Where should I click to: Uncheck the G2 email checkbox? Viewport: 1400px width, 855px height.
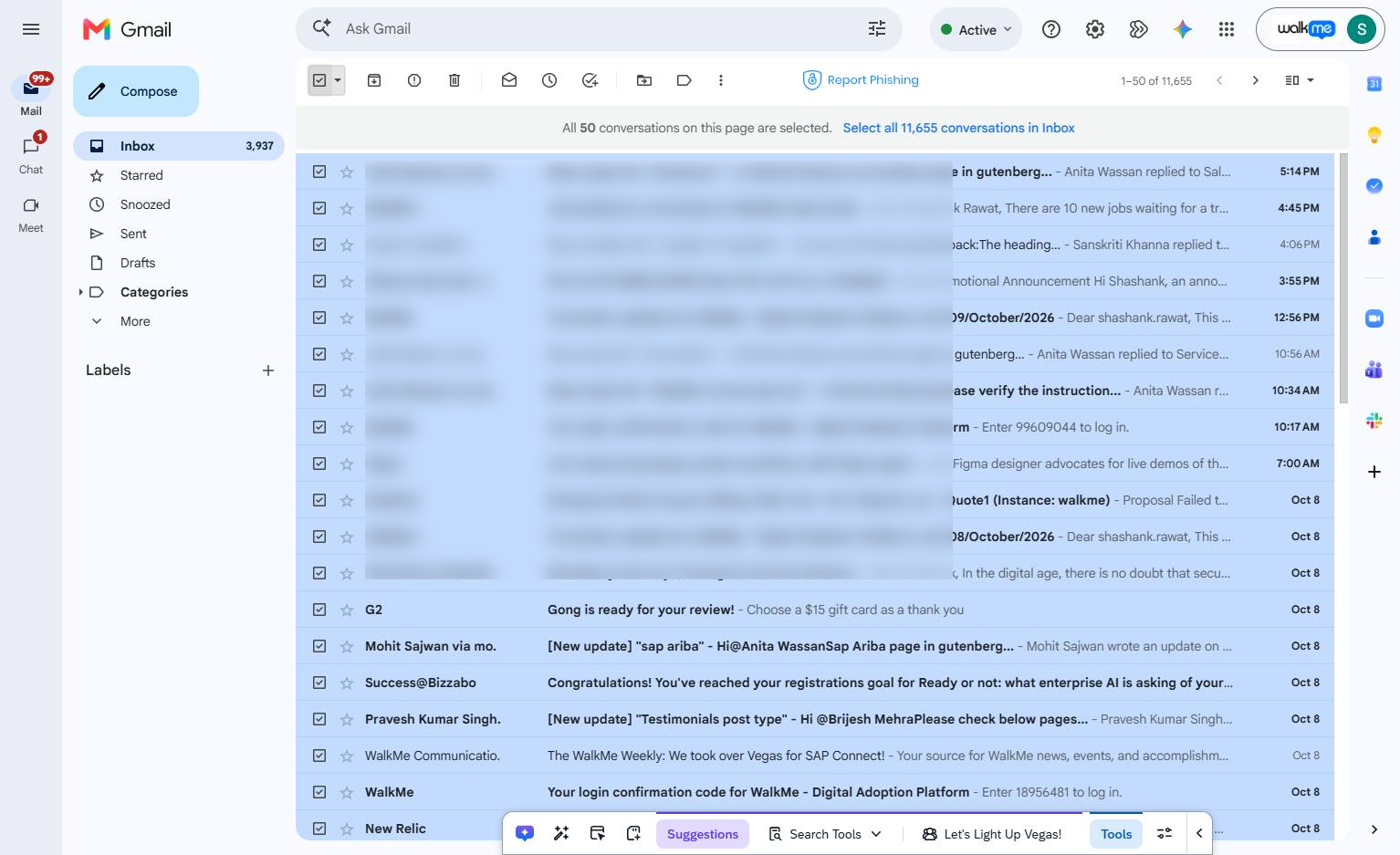[319, 610]
